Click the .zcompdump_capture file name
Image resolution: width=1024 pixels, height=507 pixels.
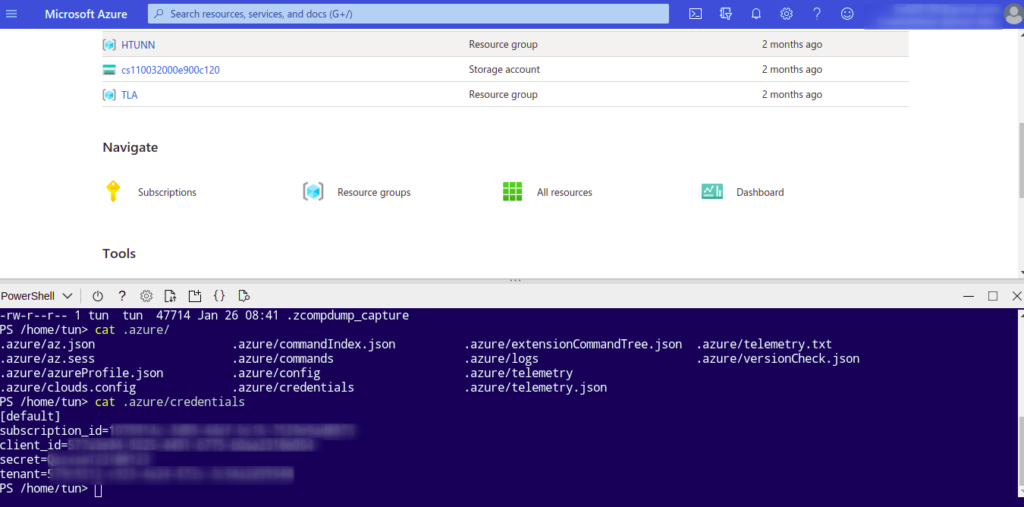click(x=347, y=316)
